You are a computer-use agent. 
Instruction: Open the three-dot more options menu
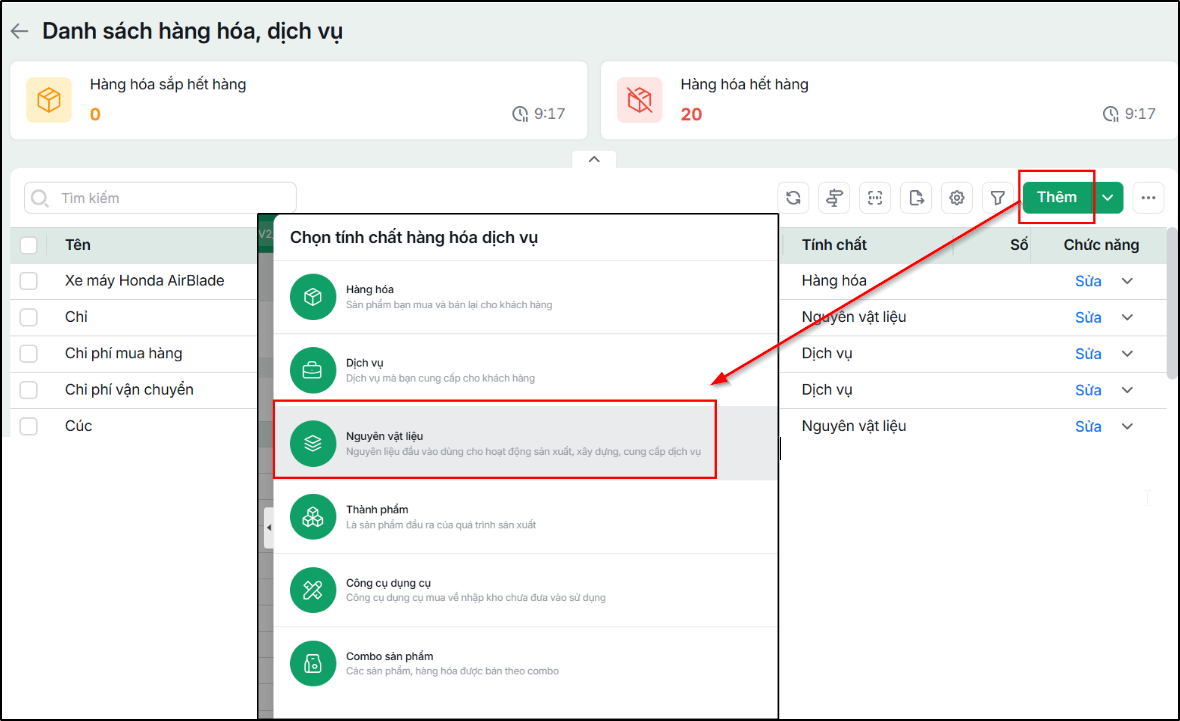[1148, 198]
